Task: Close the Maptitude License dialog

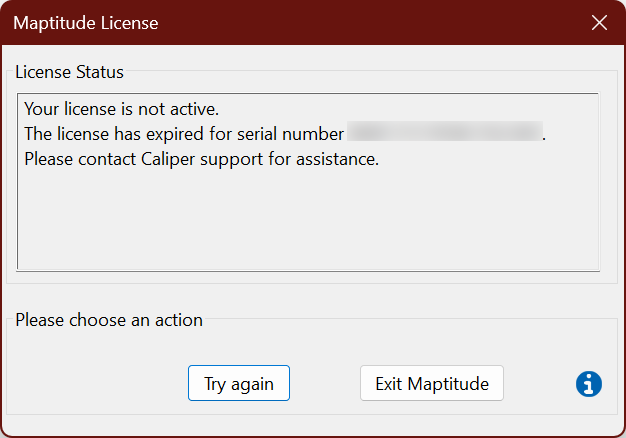Action: pyautogui.click(x=599, y=22)
